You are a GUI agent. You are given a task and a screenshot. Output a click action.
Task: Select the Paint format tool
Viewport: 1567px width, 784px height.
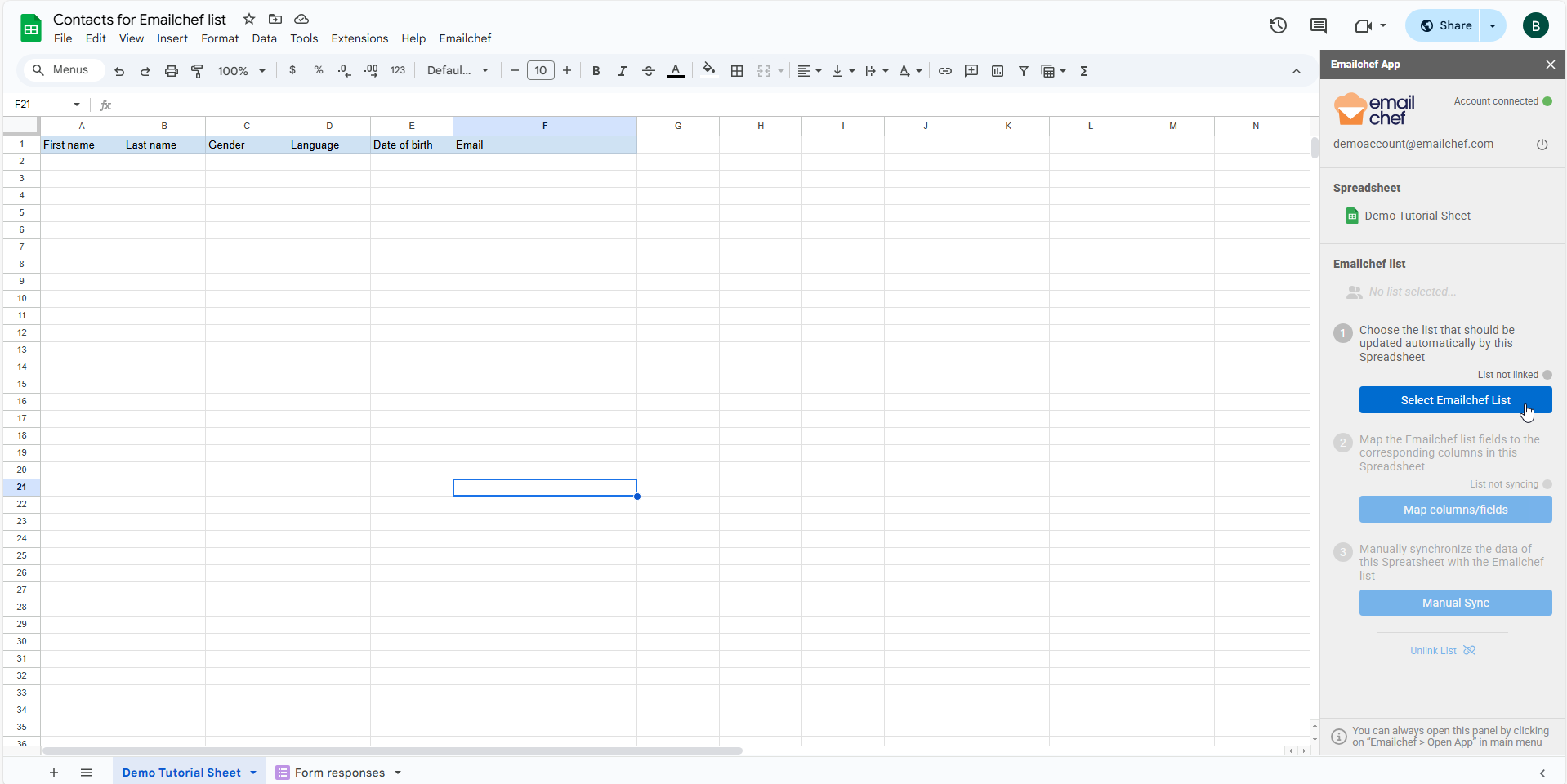[x=197, y=71]
